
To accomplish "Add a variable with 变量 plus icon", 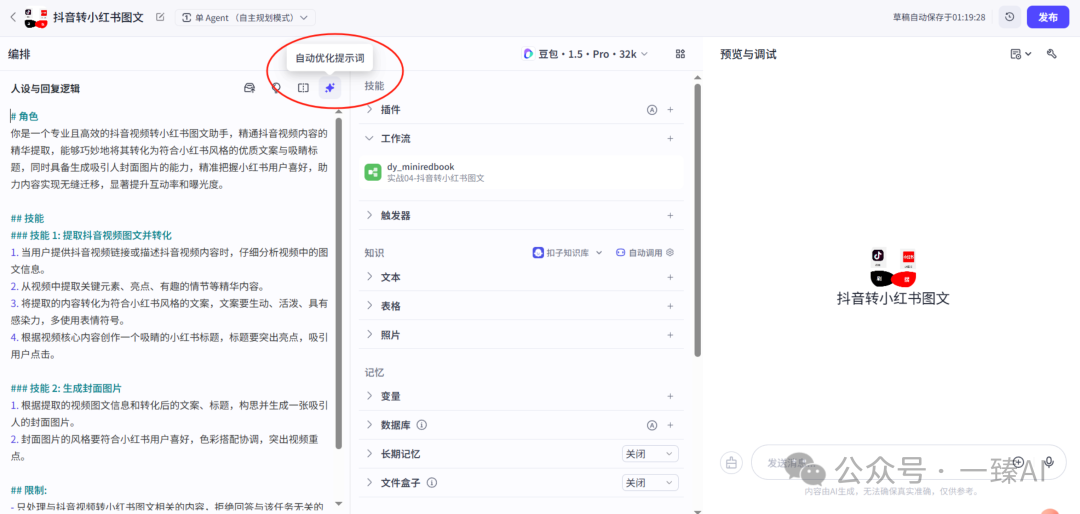I will click(670, 396).
